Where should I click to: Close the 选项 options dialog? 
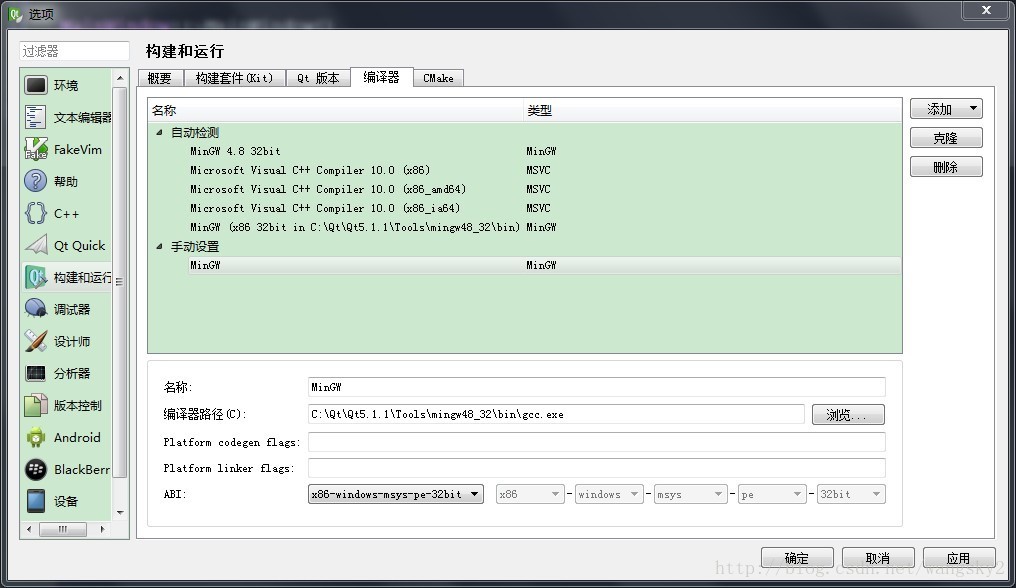click(986, 10)
